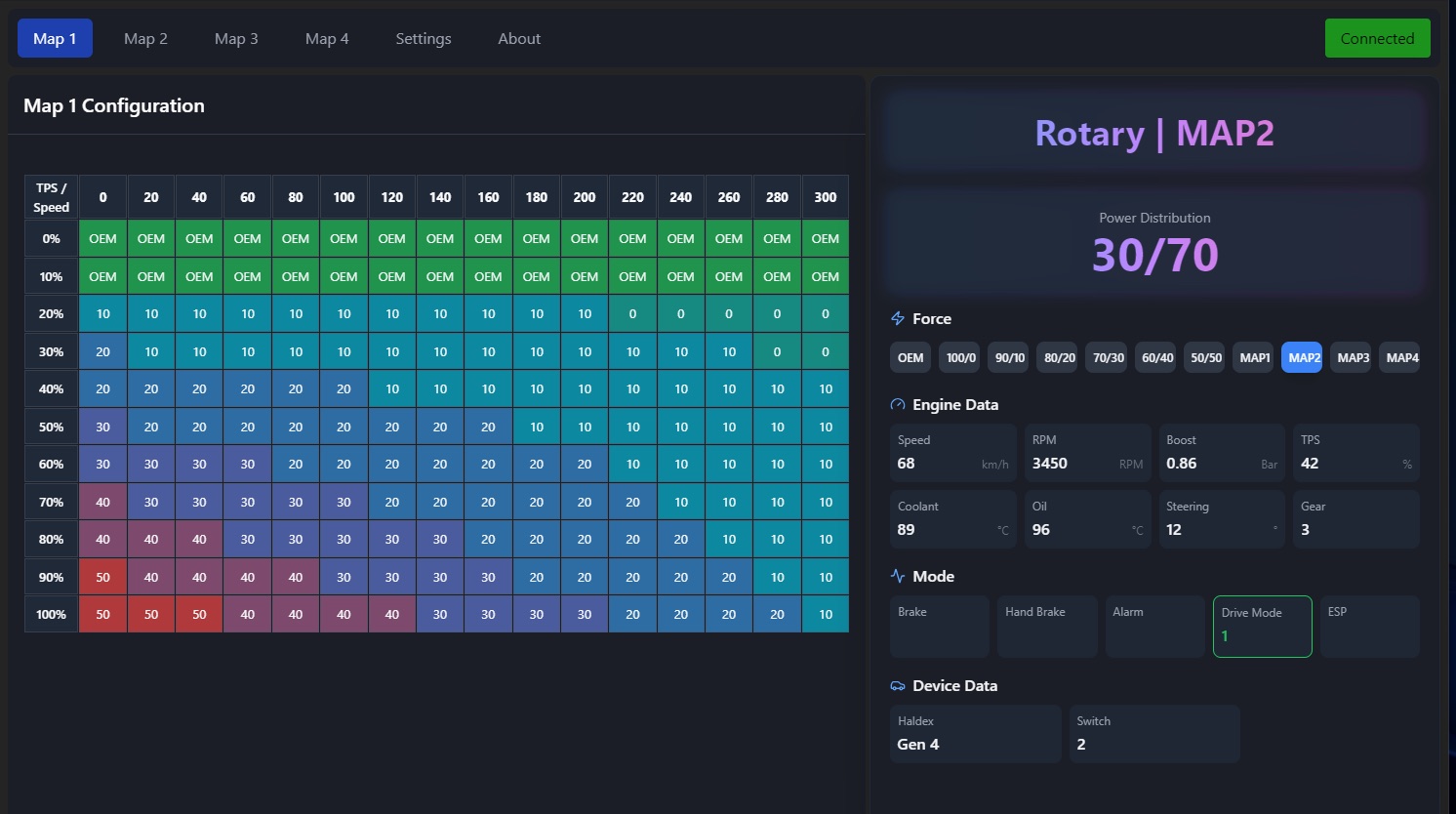
Task: Force the 80/20 power split
Action: point(1059,357)
